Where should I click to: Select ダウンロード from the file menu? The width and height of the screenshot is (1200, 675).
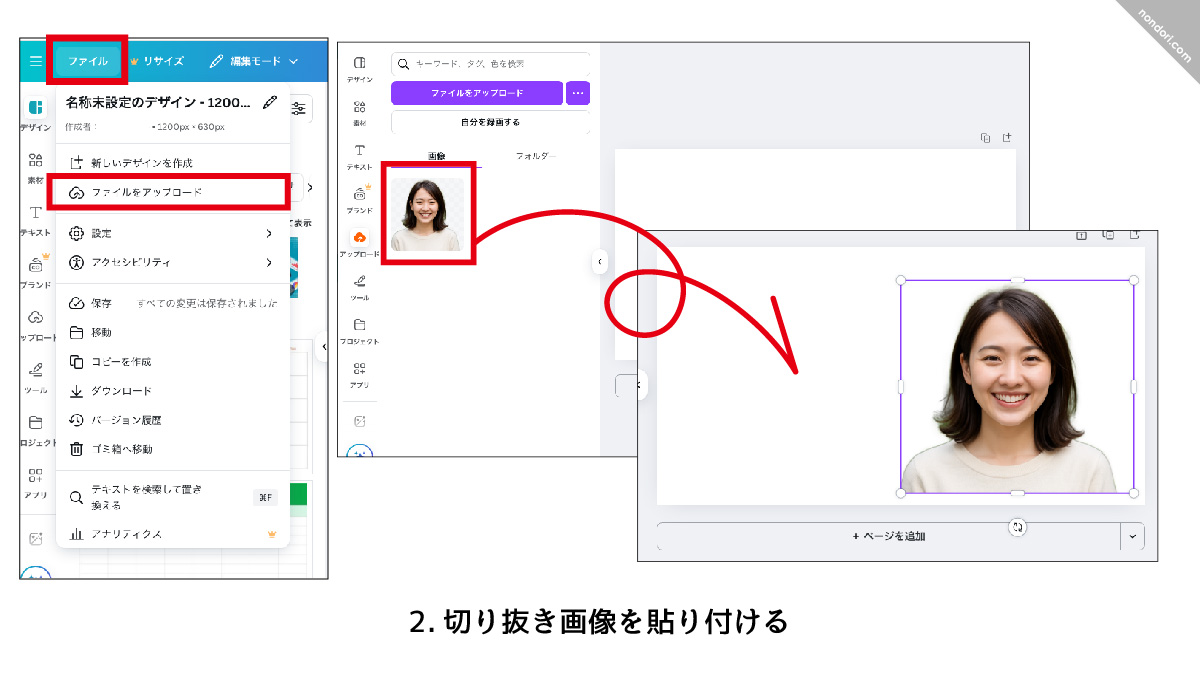point(121,391)
